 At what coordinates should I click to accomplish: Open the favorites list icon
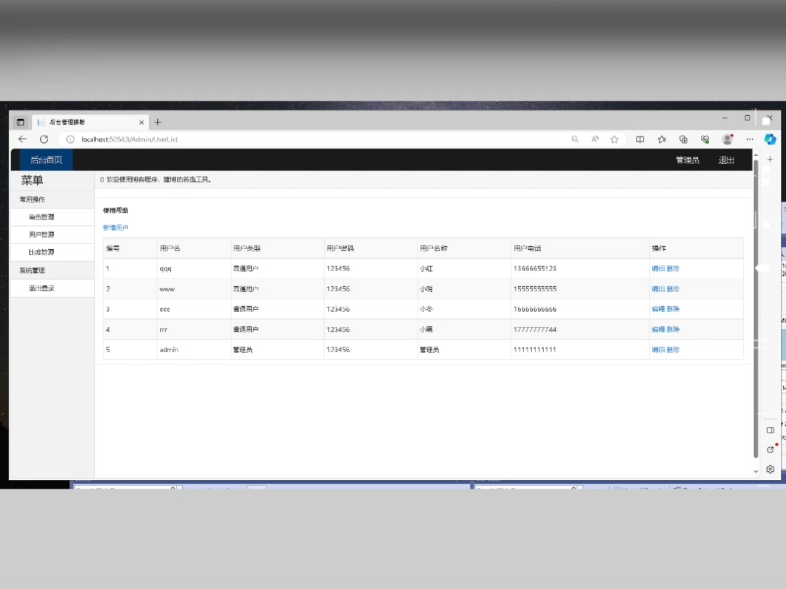point(662,139)
